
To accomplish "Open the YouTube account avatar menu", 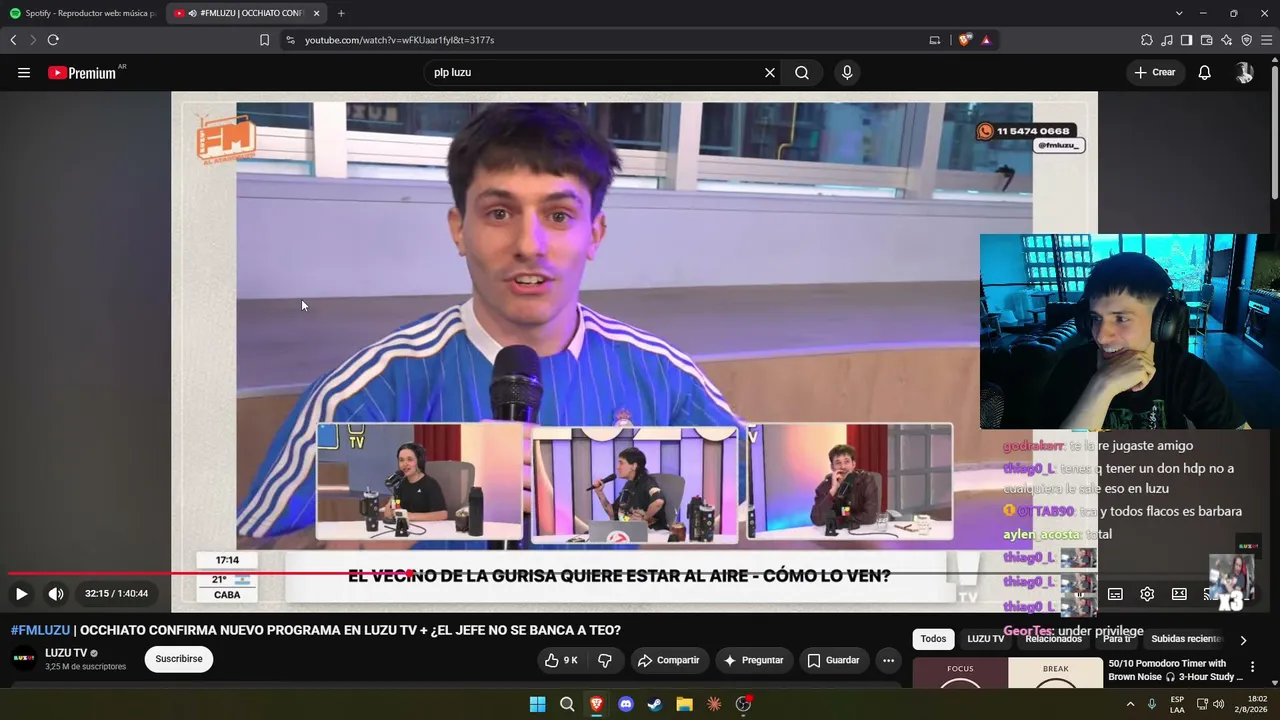I will (x=1244, y=72).
